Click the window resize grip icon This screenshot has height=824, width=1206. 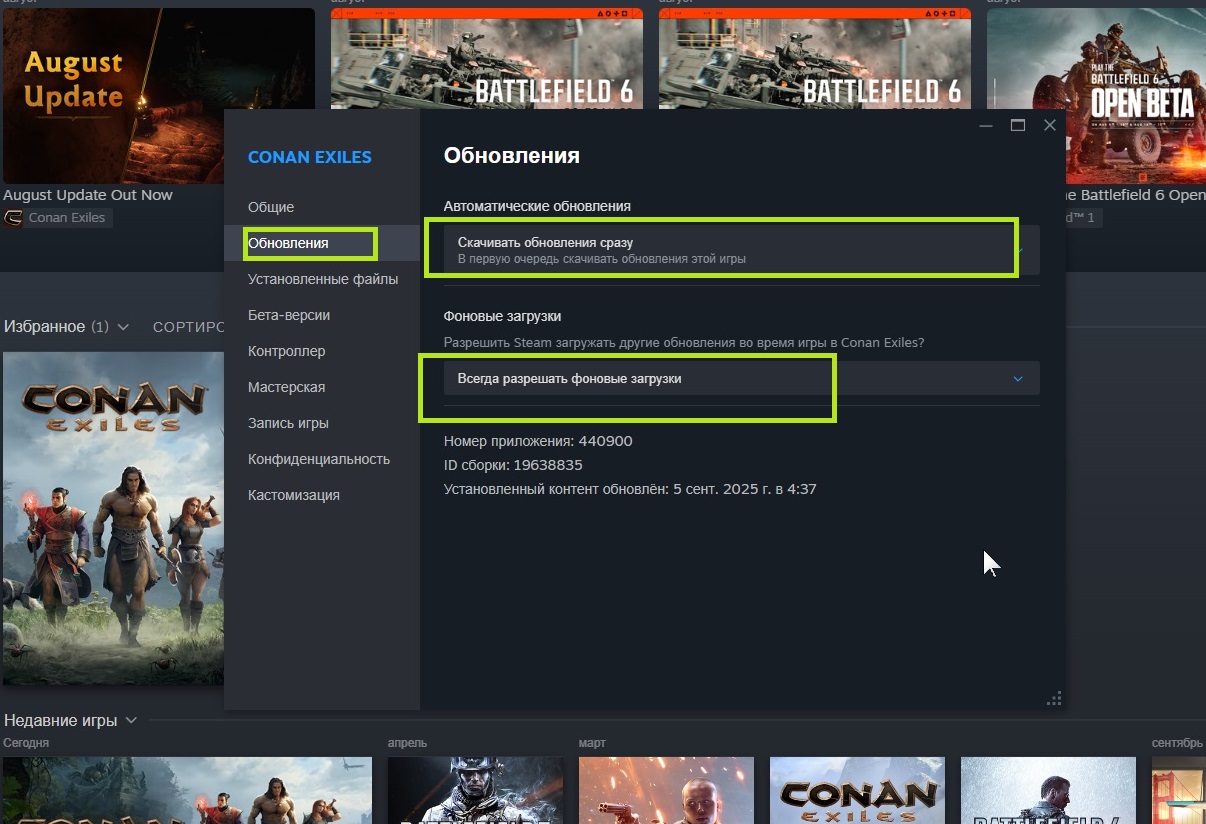pos(1054,698)
